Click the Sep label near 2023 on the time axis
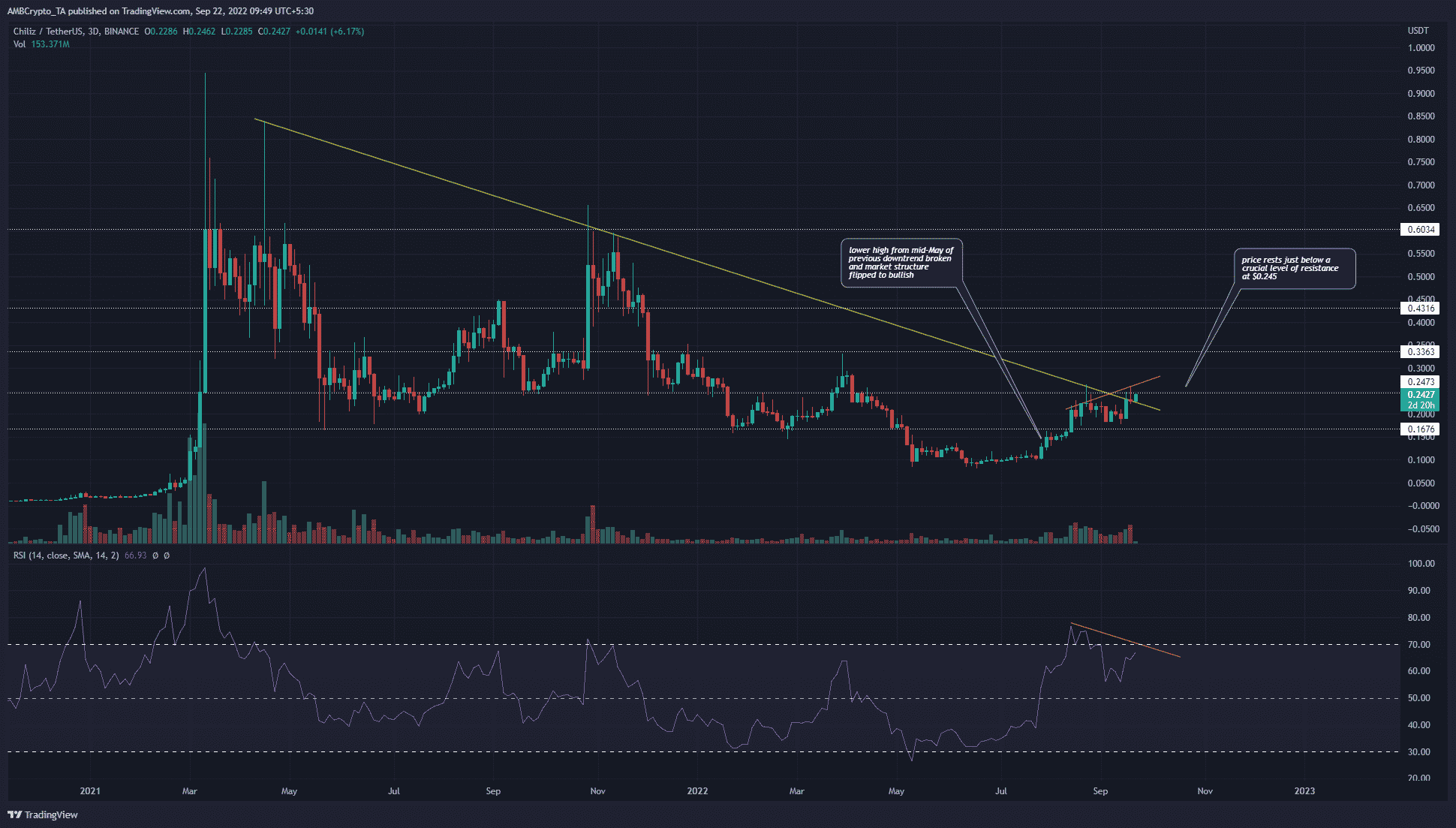Image resolution: width=1456 pixels, height=828 pixels. tap(1100, 791)
